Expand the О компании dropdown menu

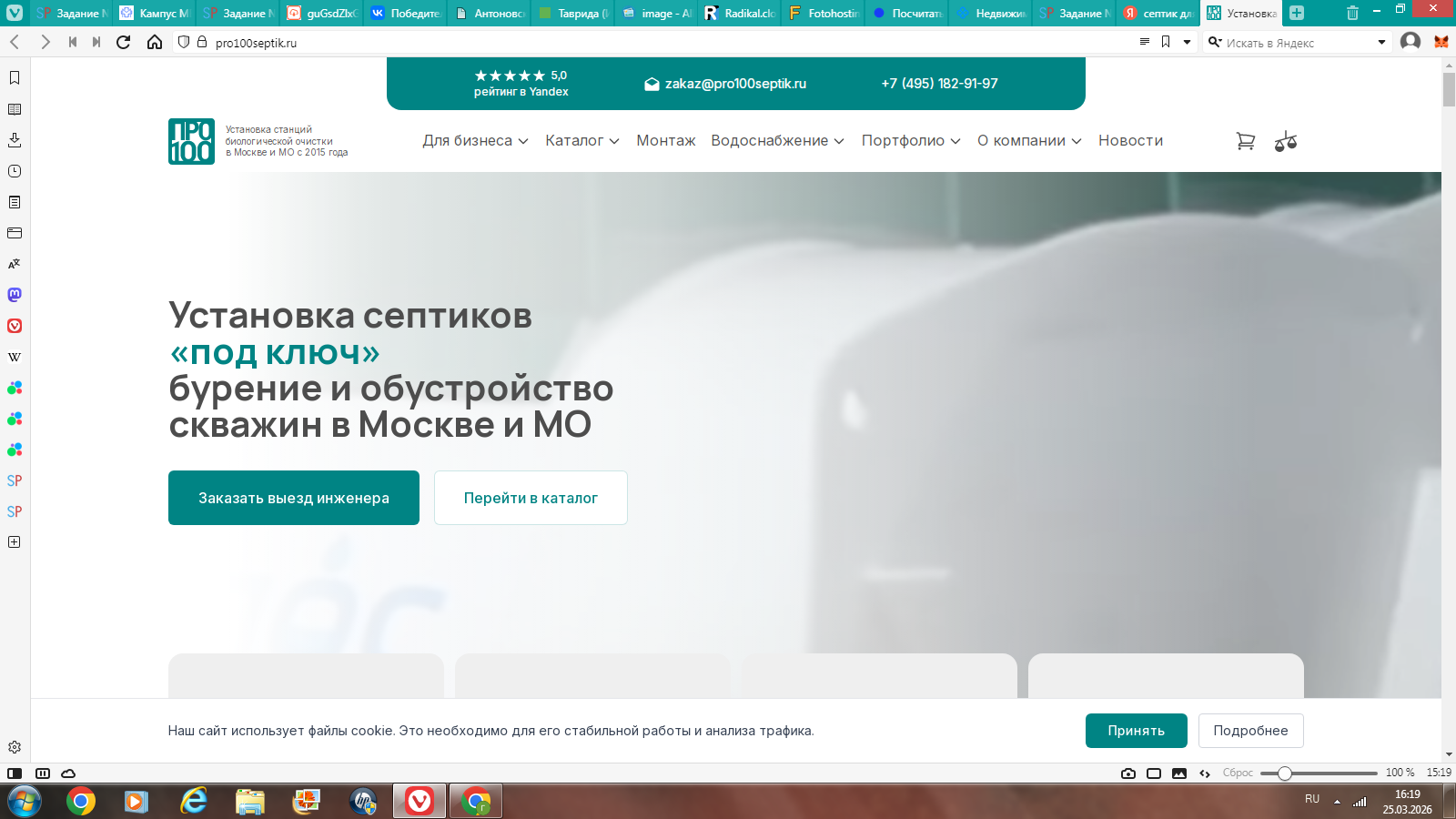(x=1029, y=141)
